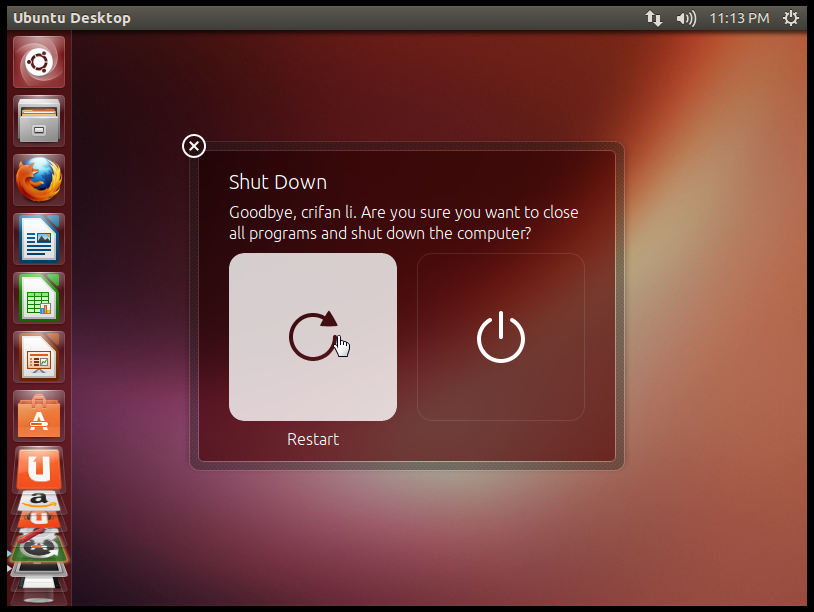Open the Files file manager in launcher
This screenshot has height=612, width=814.
tap(39, 121)
